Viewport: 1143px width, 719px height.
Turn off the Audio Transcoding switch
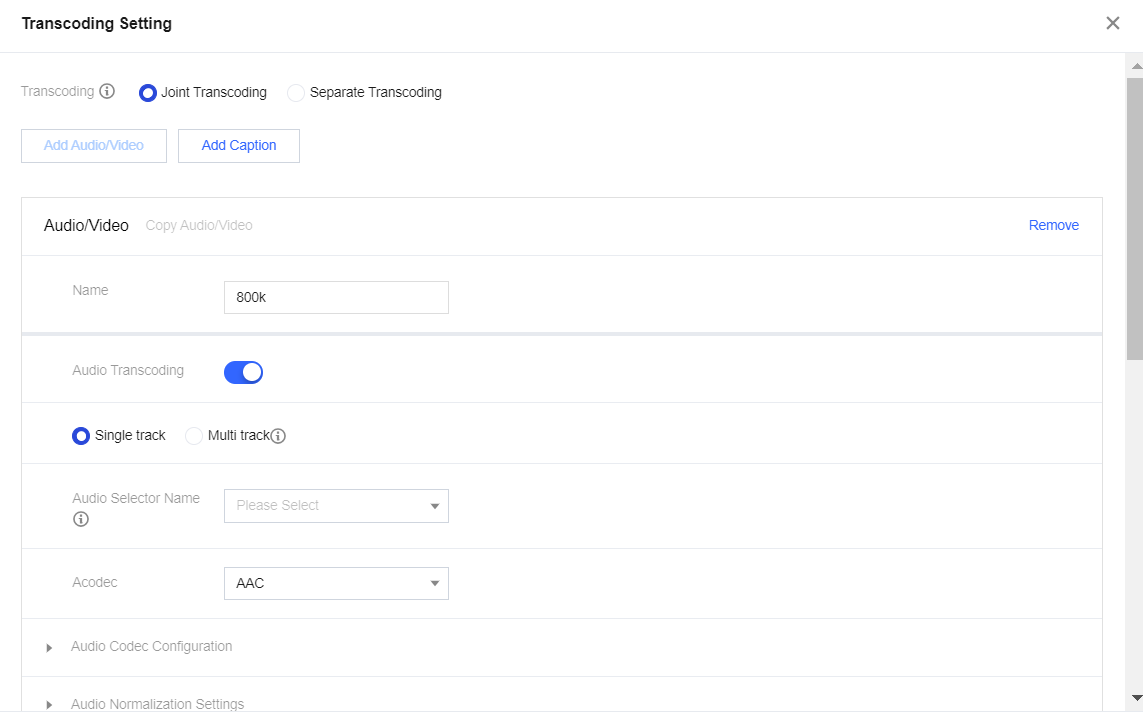[243, 372]
